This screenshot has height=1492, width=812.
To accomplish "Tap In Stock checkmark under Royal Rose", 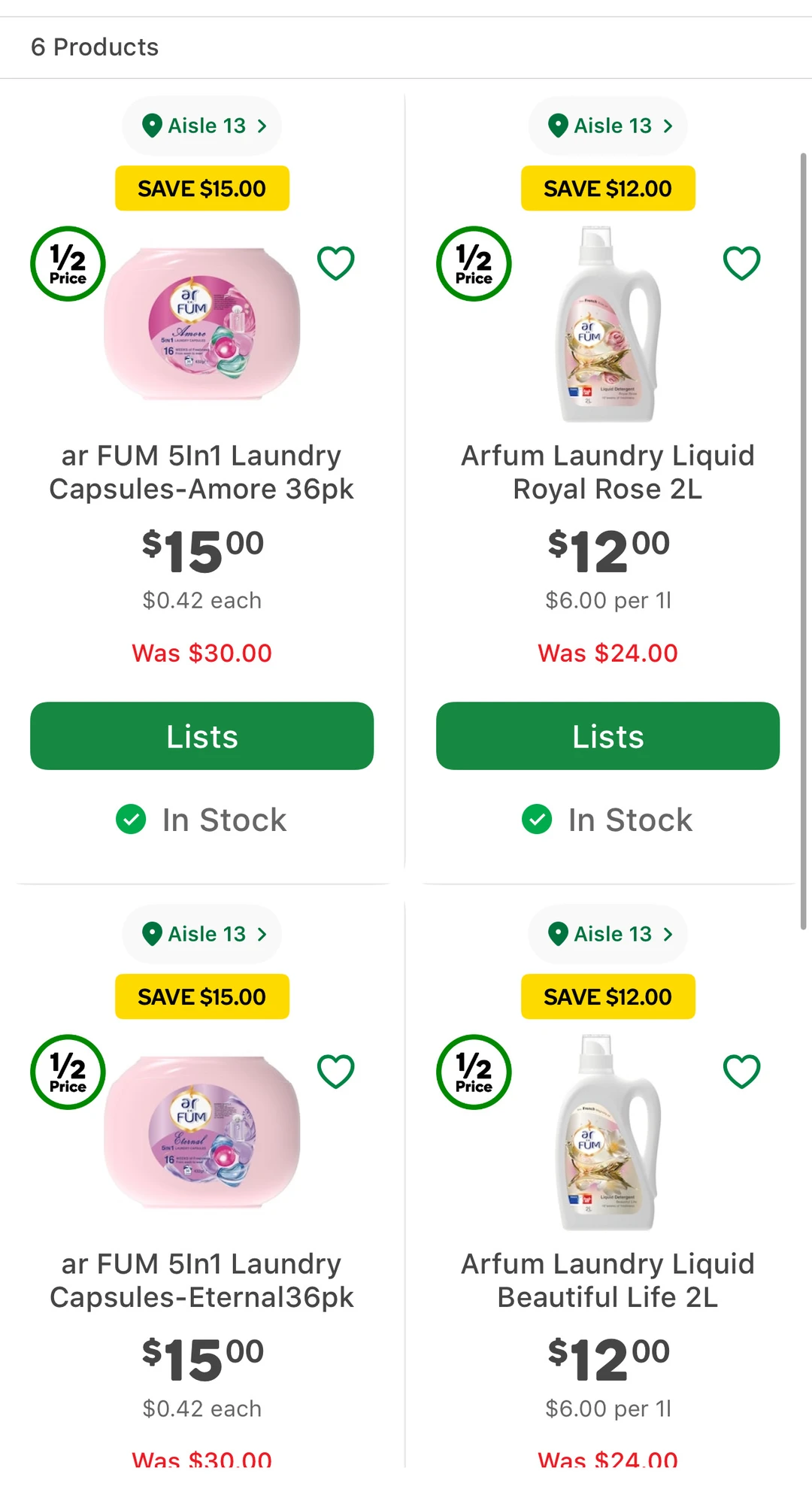I will (x=537, y=820).
